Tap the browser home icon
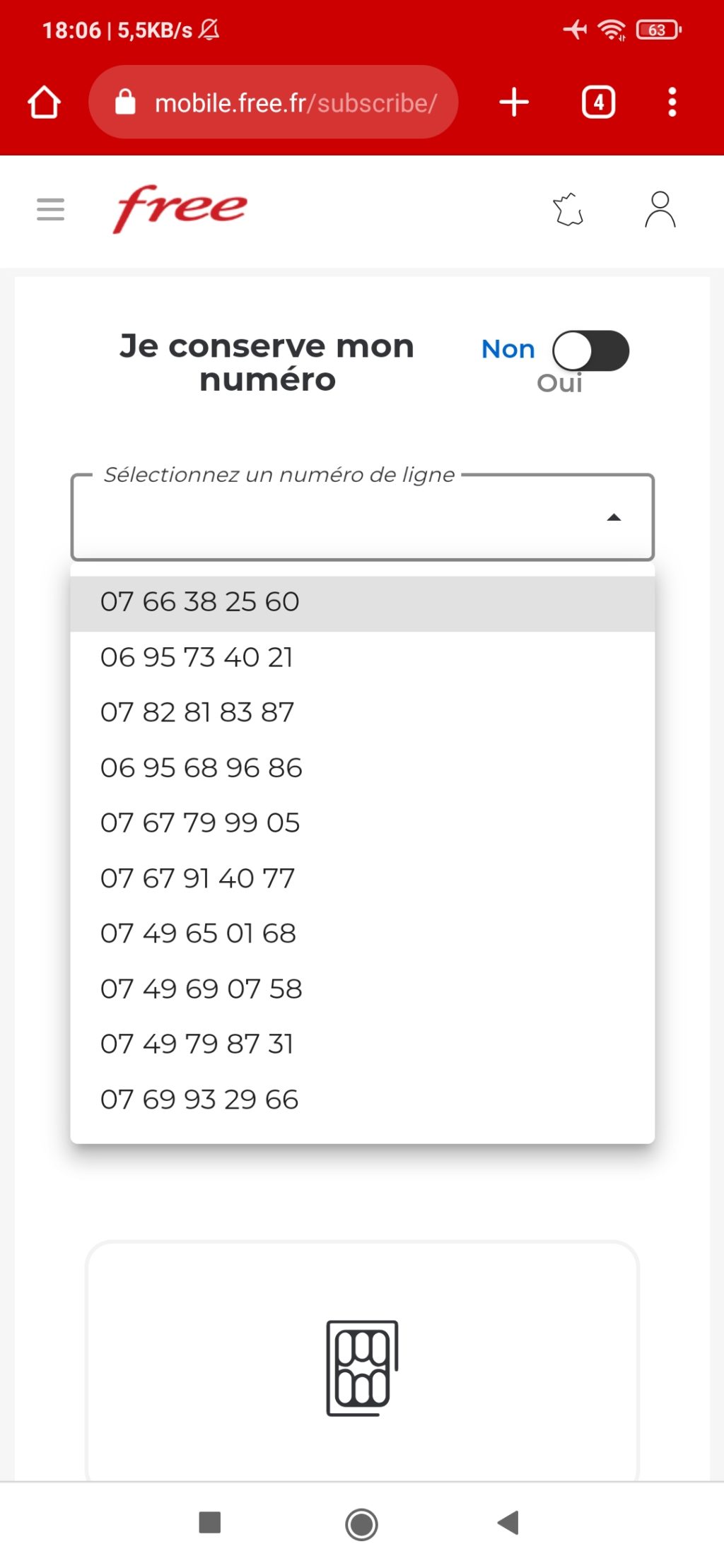Image resolution: width=724 pixels, height=1568 pixels. tap(44, 102)
